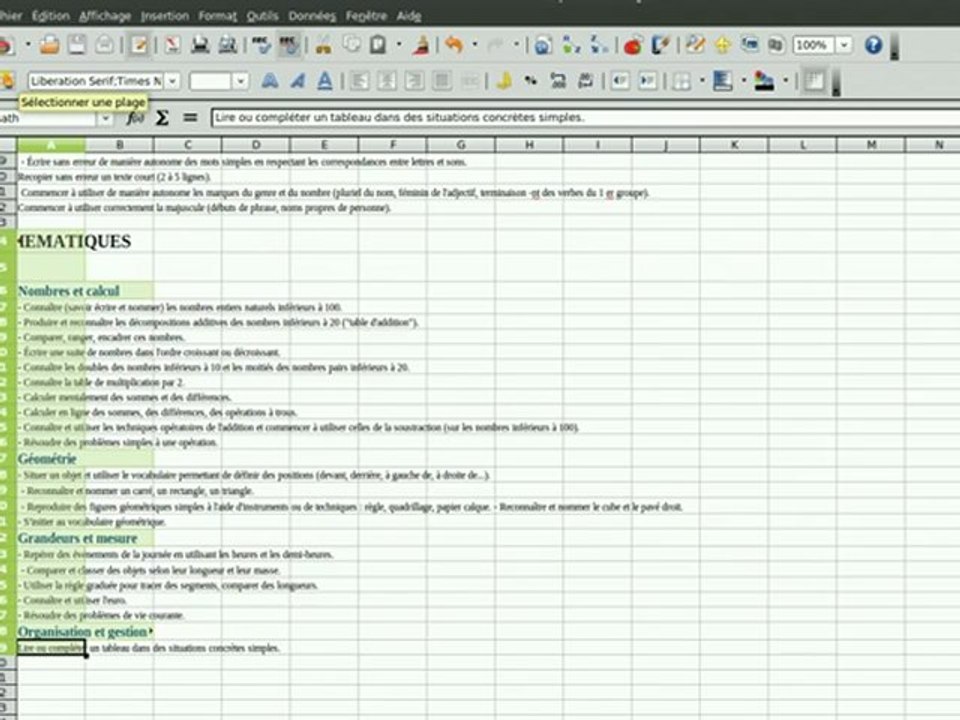
Task: Expand the font name dropdown arrow
Action: [173, 81]
